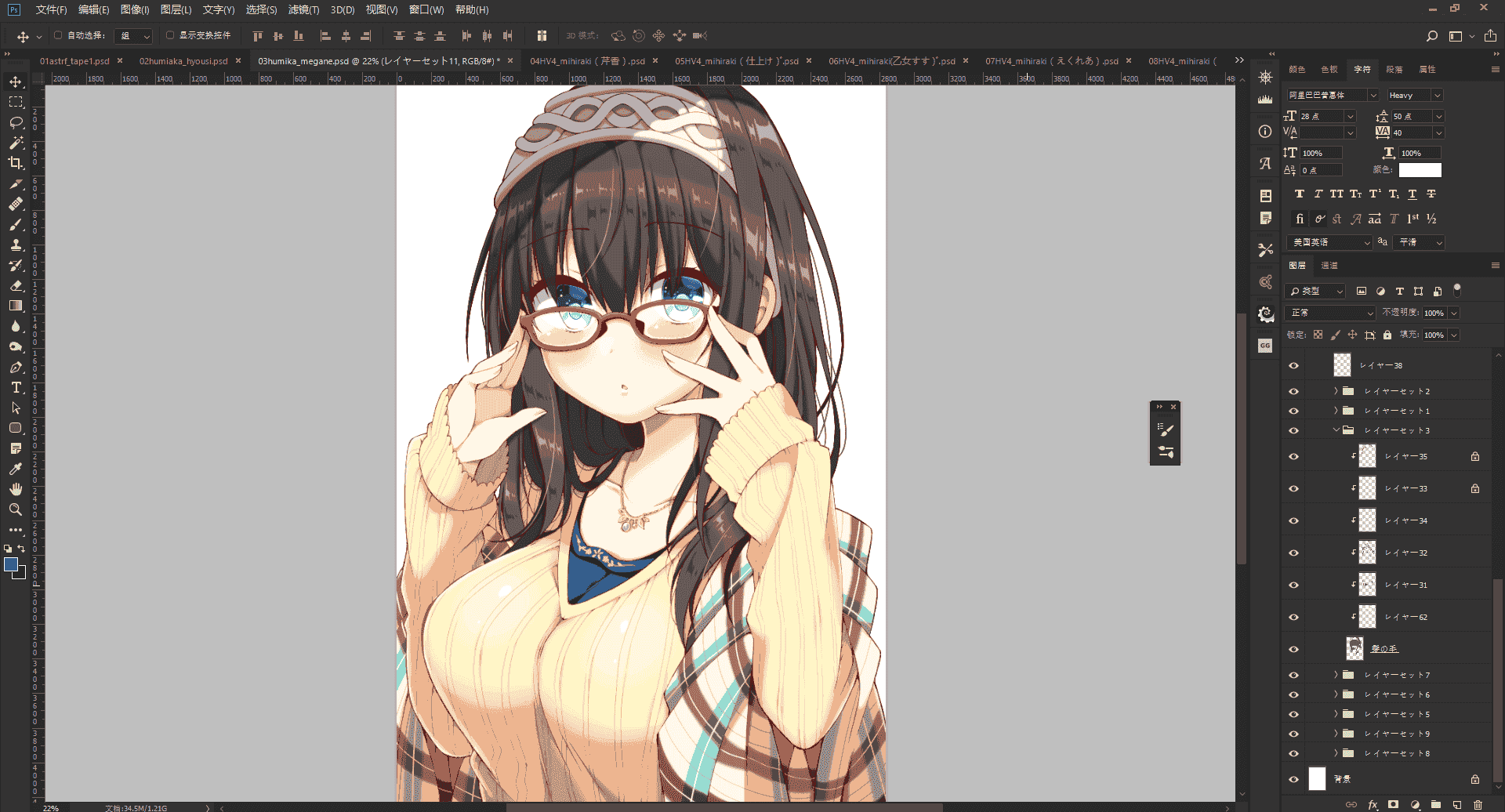1505x812 pixels.
Task: Click the white text color swatch
Action: click(1420, 170)
